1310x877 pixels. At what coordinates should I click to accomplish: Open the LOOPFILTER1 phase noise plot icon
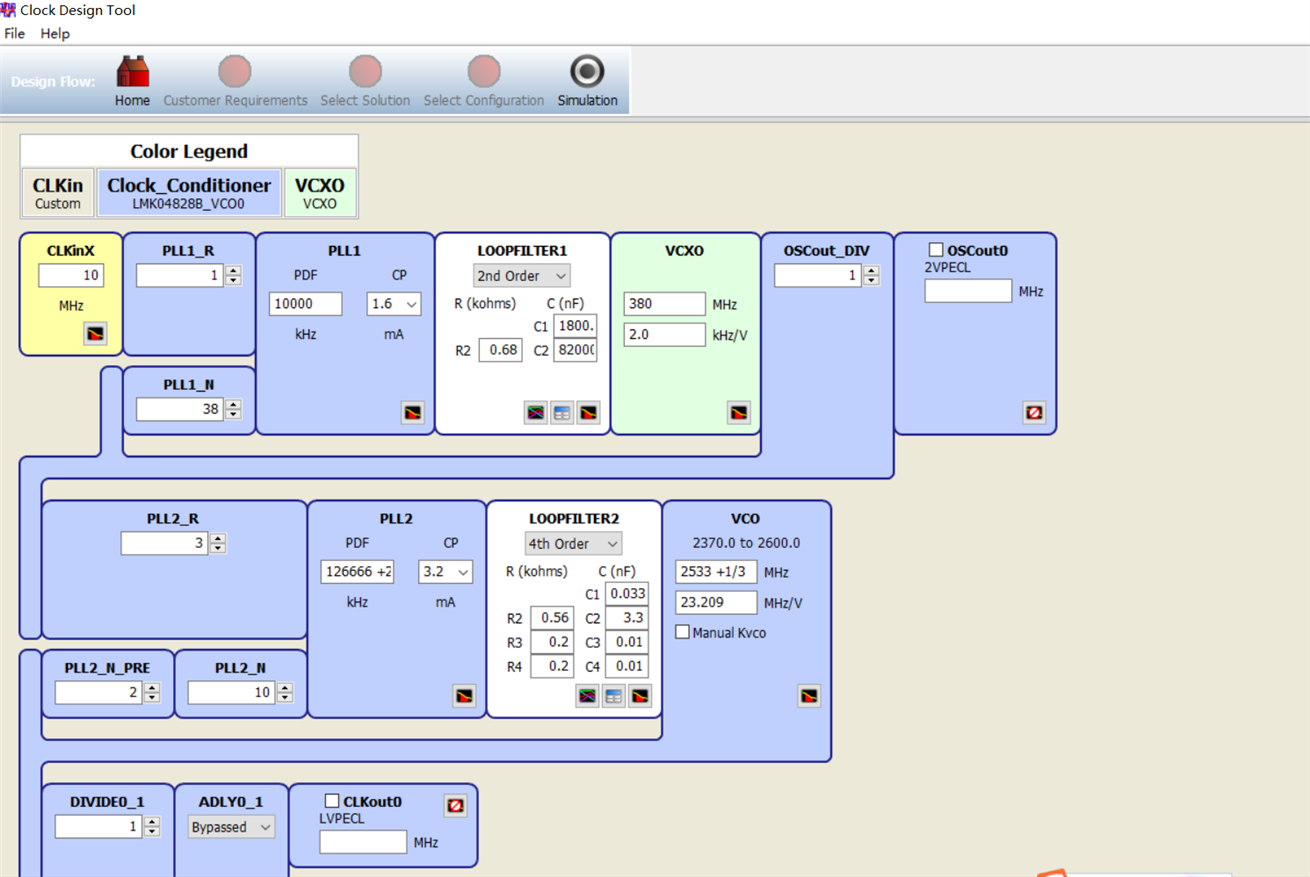click(588, 412)
